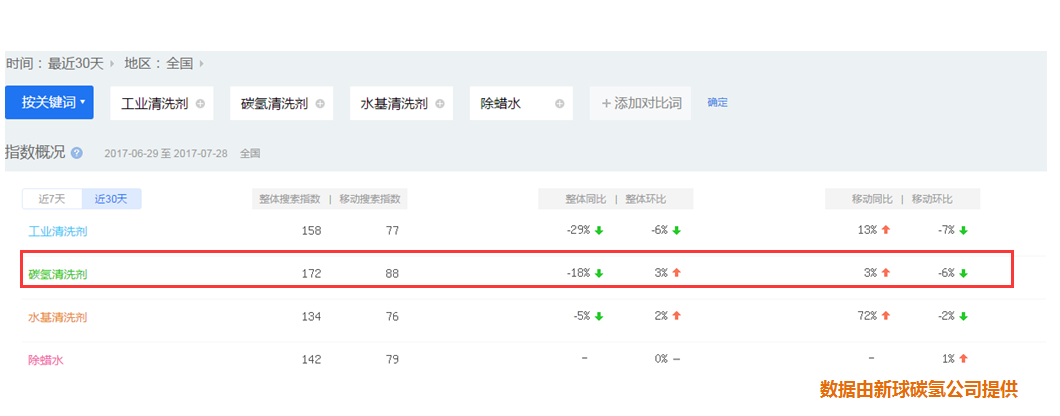Screen dimensions: 1060x416
Task: Switch the overview to 近30天
Action: (x=111, y=199)
